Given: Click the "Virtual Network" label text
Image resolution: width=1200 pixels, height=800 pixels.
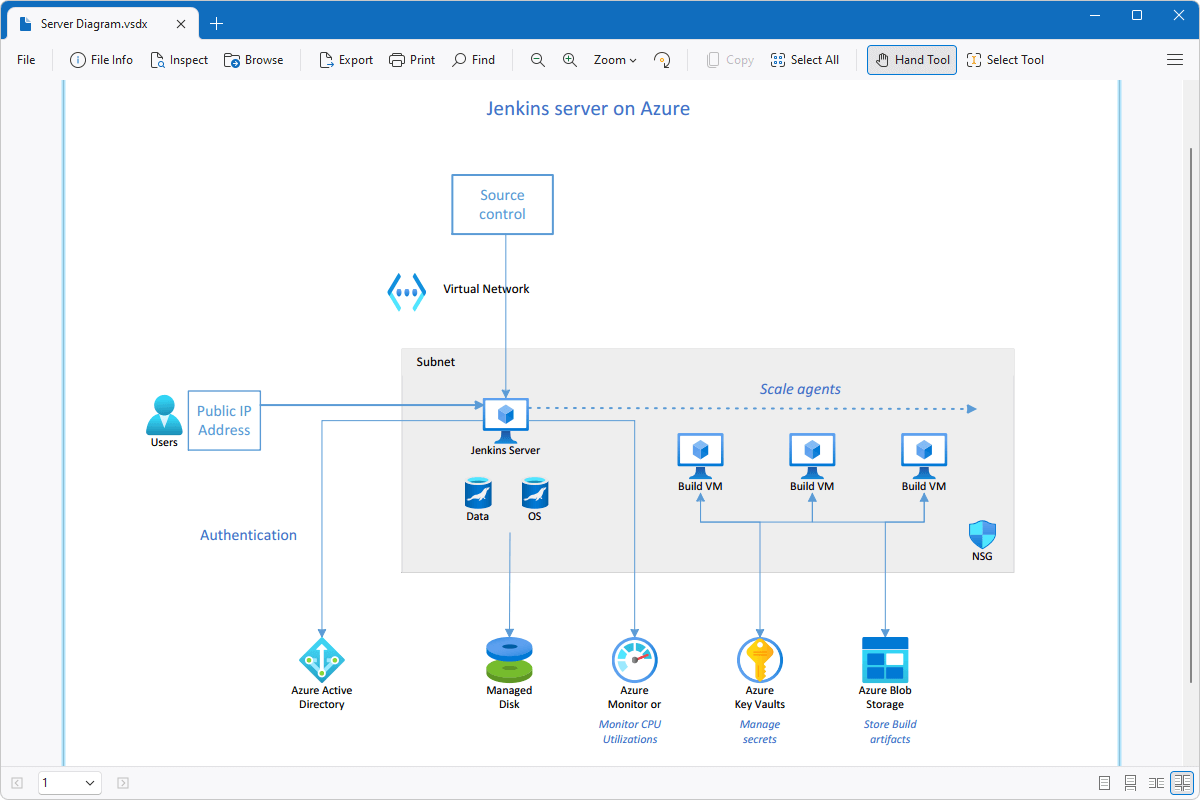Looking at the screenshot, I should click(x=486, y=289).
